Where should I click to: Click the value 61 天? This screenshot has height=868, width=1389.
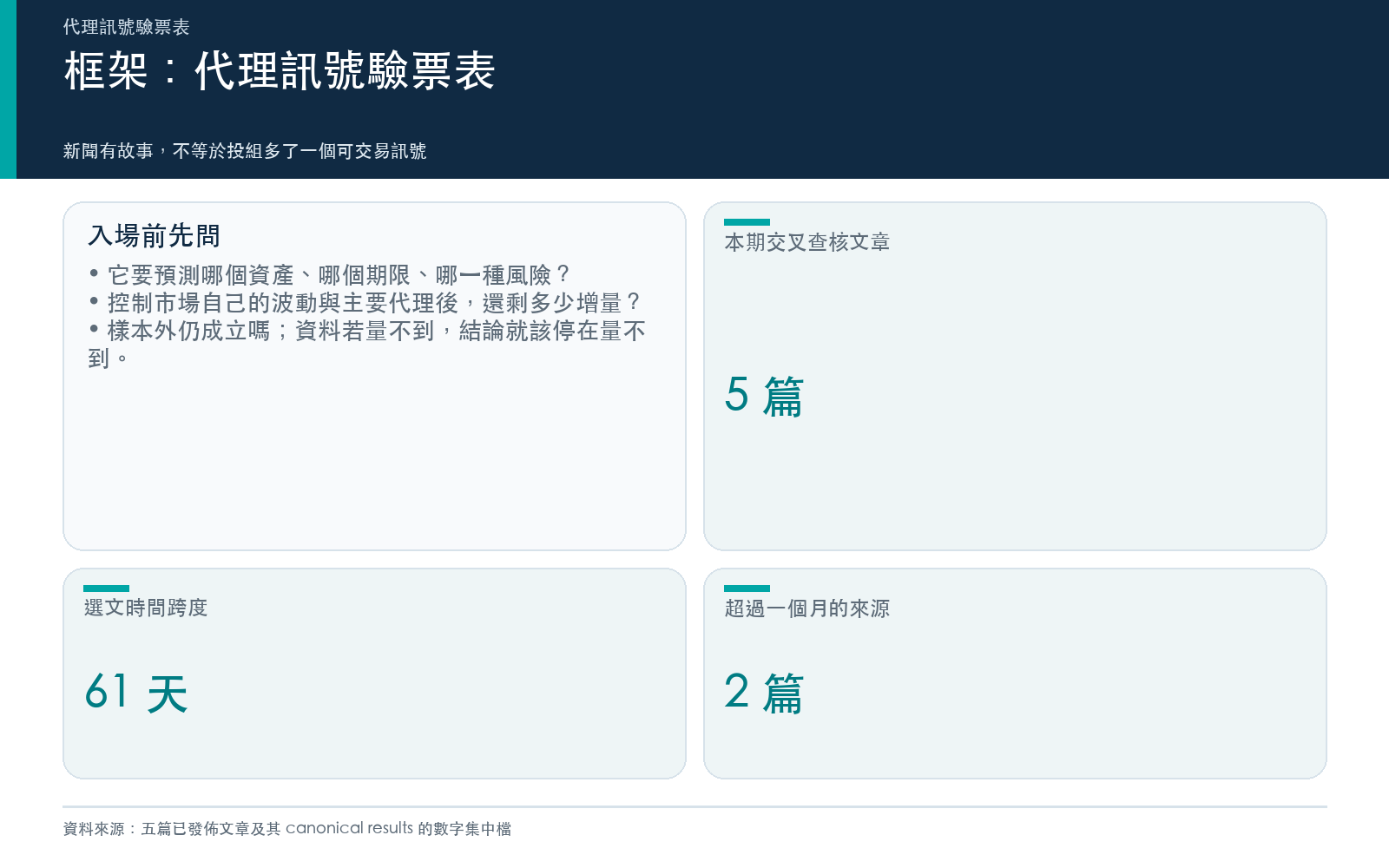click(x=136, y=693)
